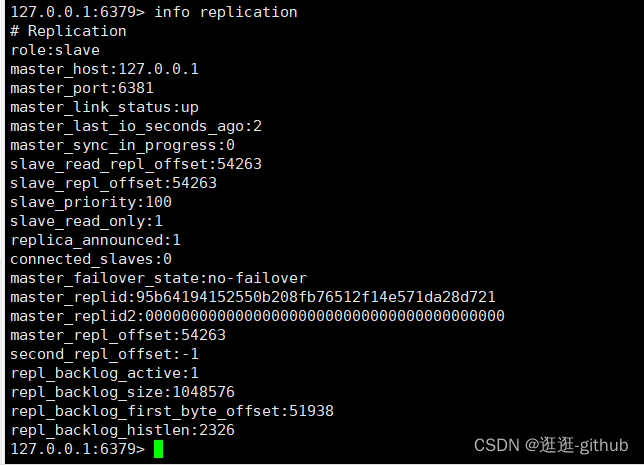This screenshot has width=644, height=465.
Task: Click the 'info replication' command text
Action: (225, 12)
